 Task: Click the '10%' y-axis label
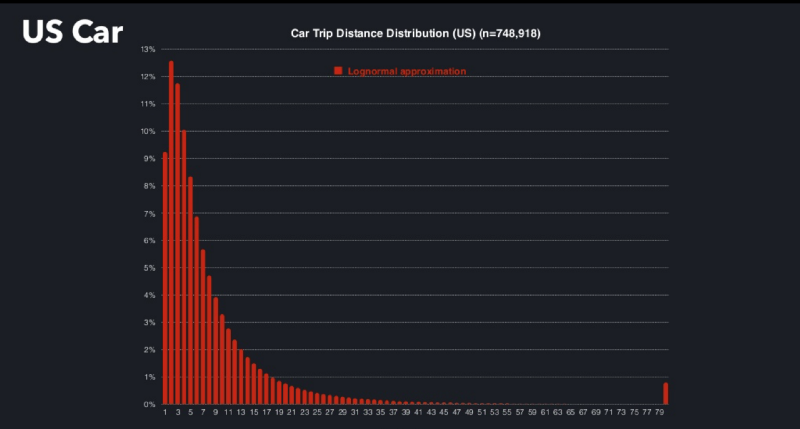148,131
